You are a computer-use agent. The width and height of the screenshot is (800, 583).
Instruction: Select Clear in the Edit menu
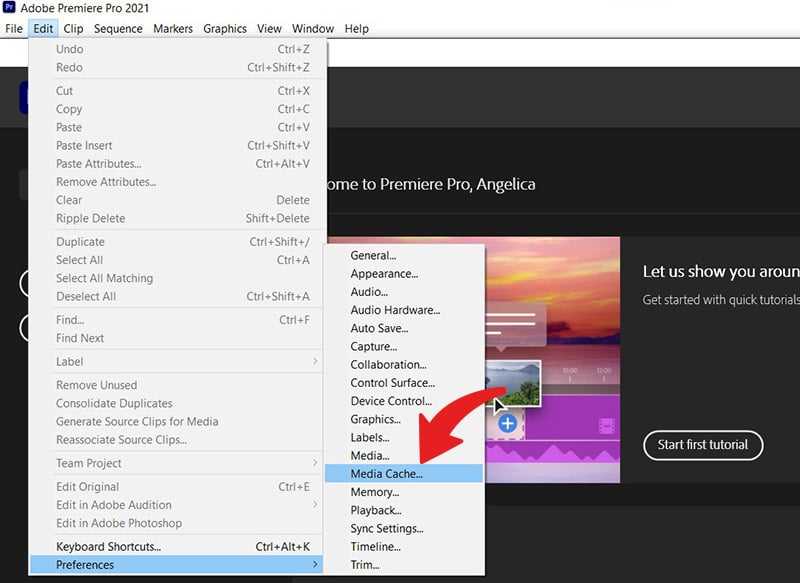[x=177, y=200]
